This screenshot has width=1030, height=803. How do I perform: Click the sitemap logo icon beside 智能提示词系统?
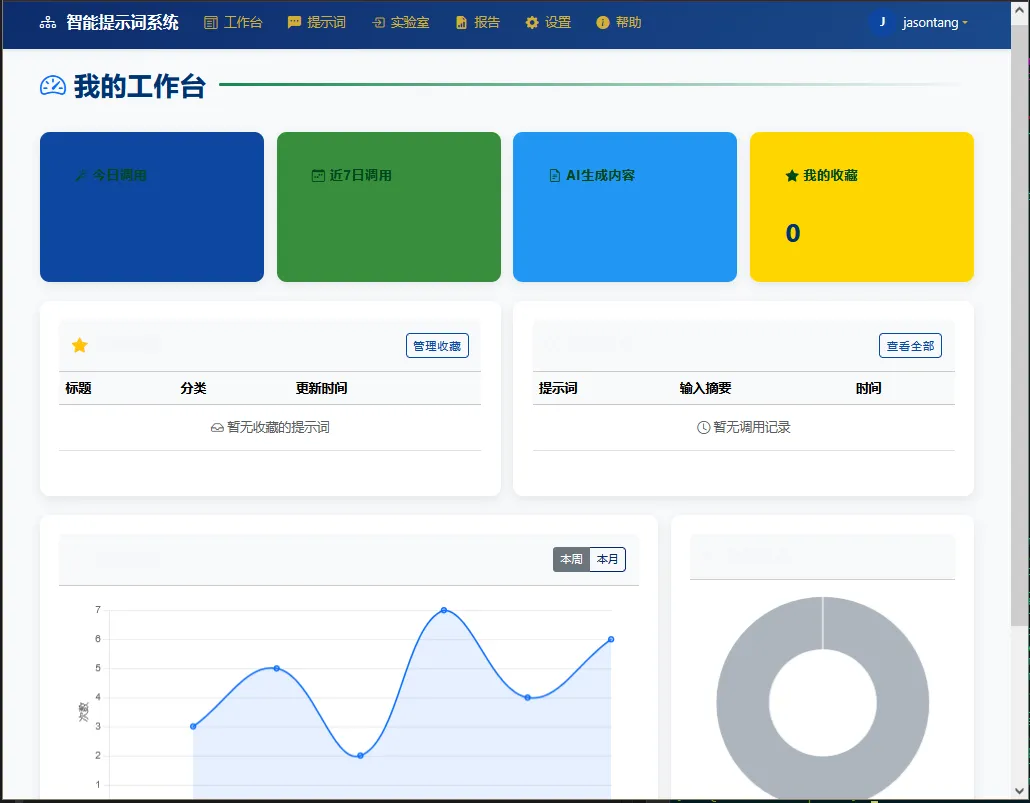(48, 23)
